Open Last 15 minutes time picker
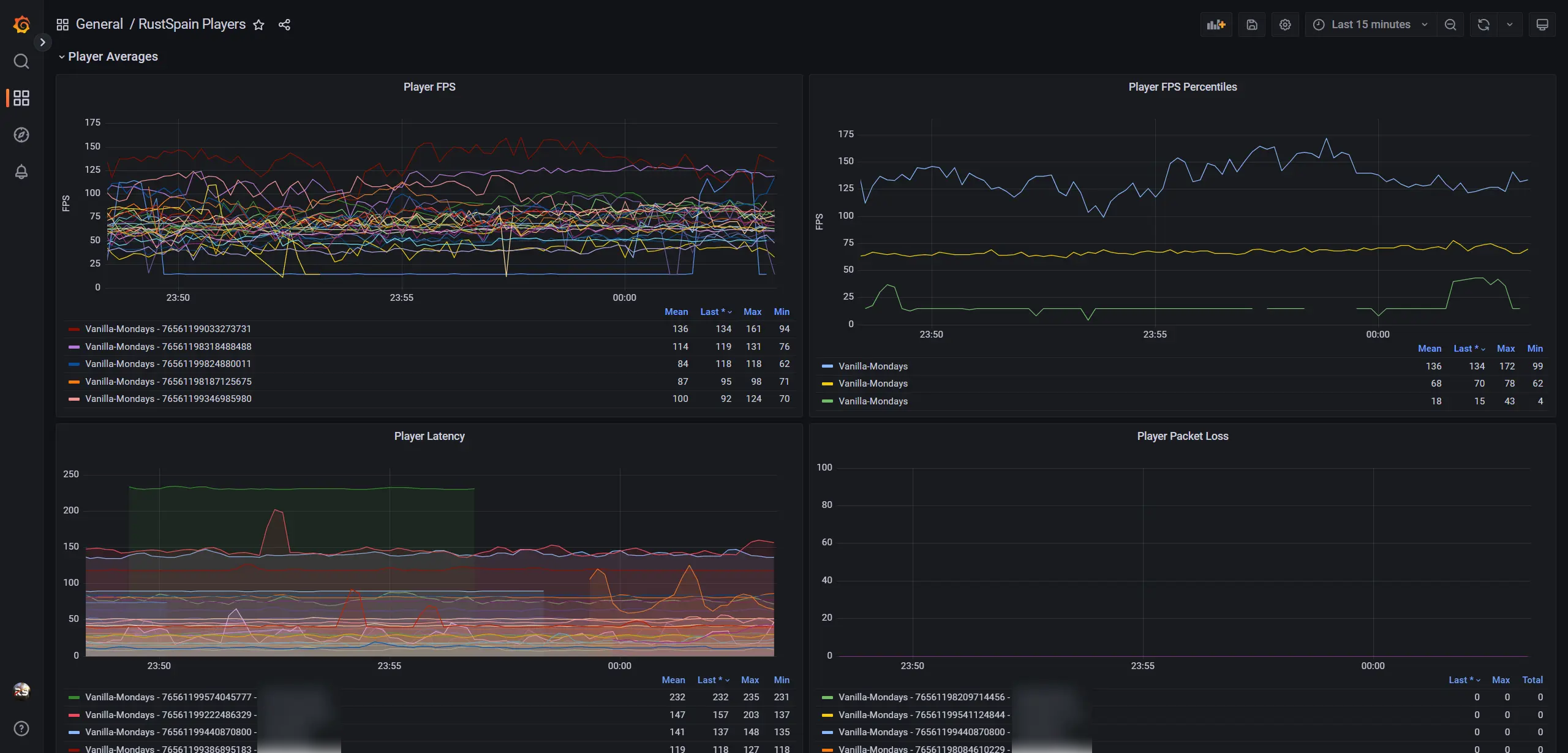1568x753 pixels. tap(1371, 25)
